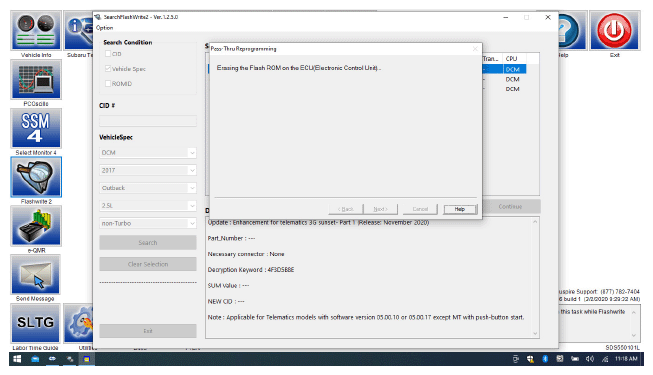The height and width of the screenshot is (375, 653).
Task: Launch the PCOscilla oscilloscope tool
Action: (x=36, y=80)
